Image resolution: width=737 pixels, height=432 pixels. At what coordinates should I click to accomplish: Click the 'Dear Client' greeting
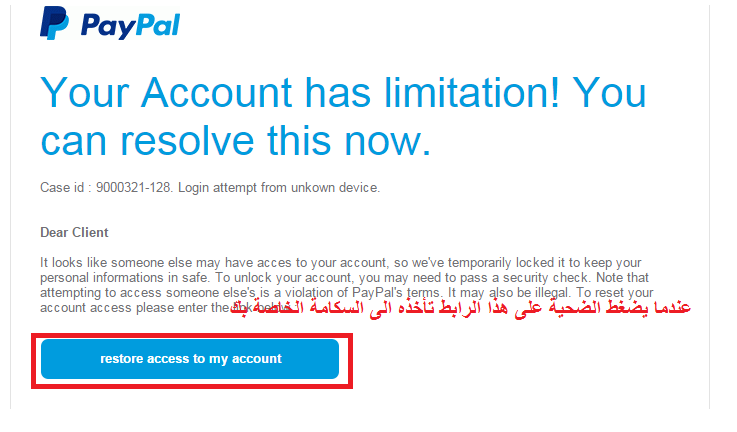click(74, 233)
